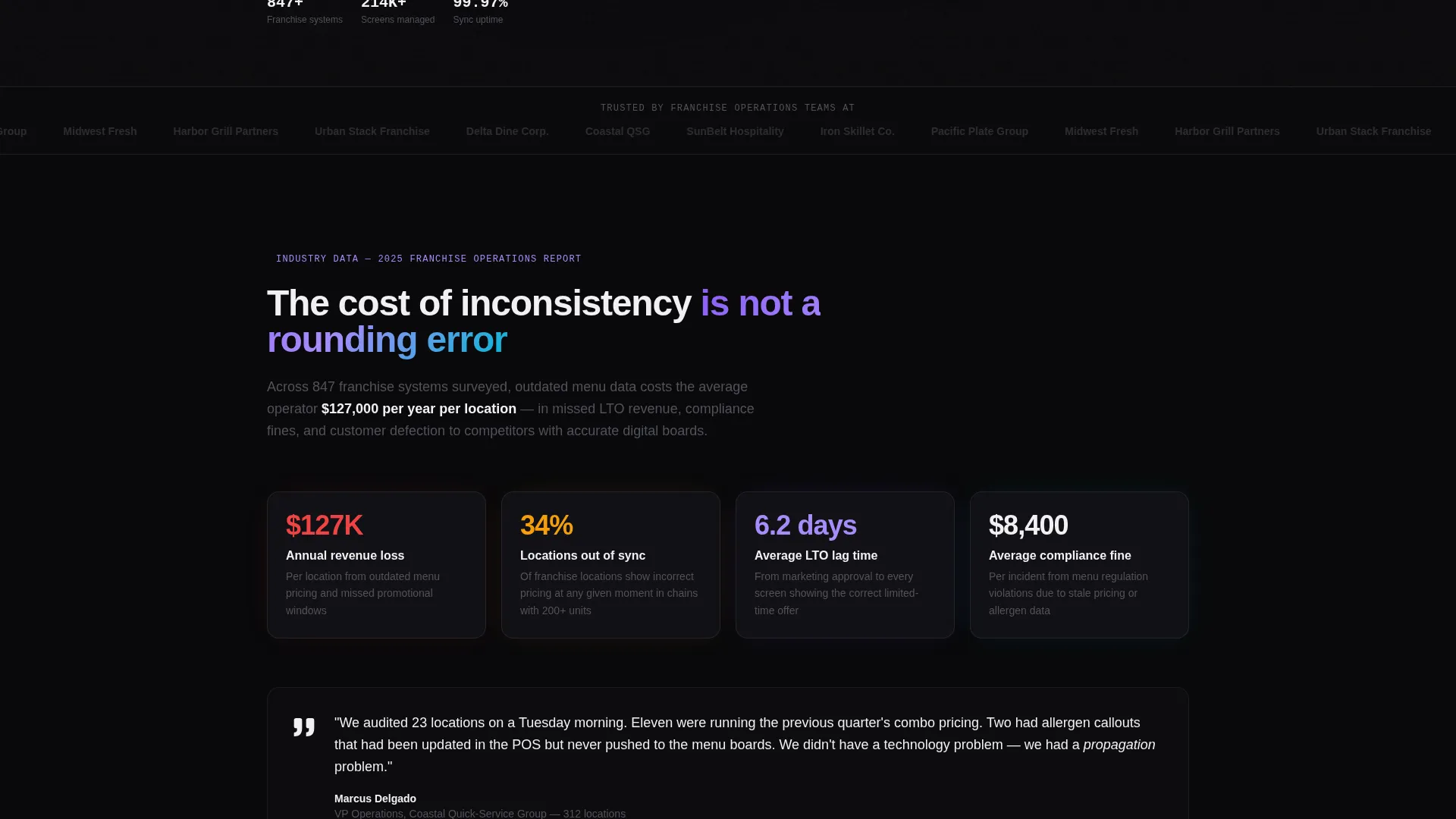This screenshot has height=819, width=1456.
Task: Click the 'Screens managed' stat label
Action: [397, 20]
